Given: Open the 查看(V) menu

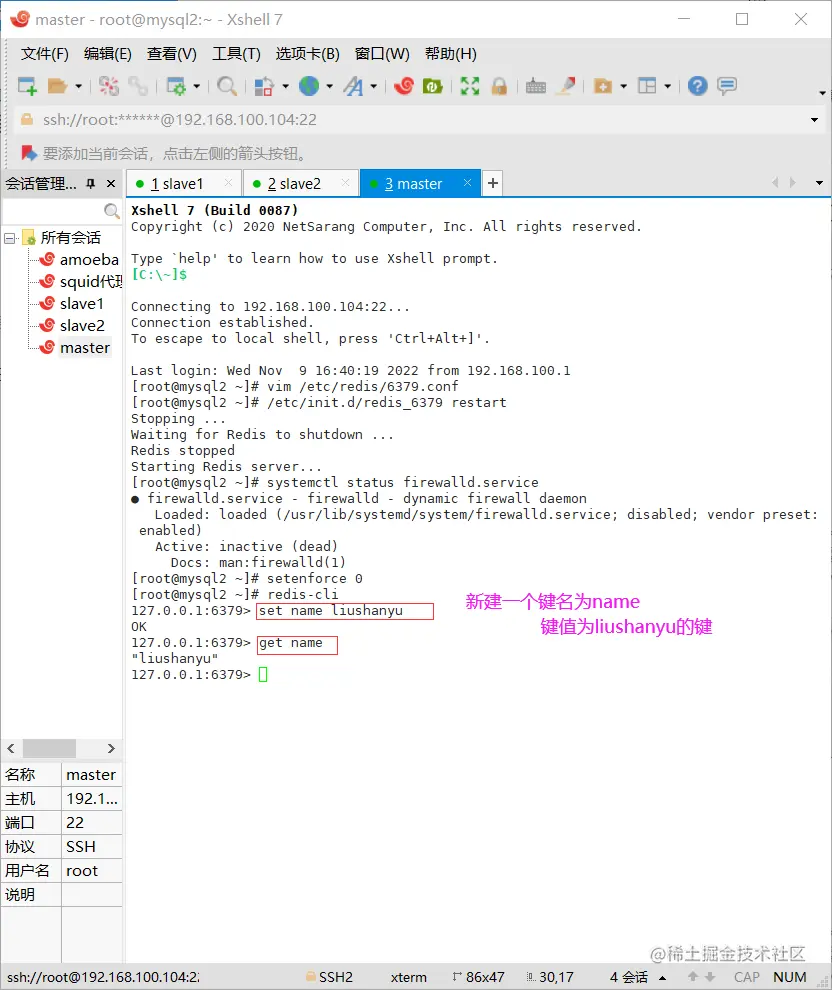Looking at the screenshot, I should (x=172, y=54).
